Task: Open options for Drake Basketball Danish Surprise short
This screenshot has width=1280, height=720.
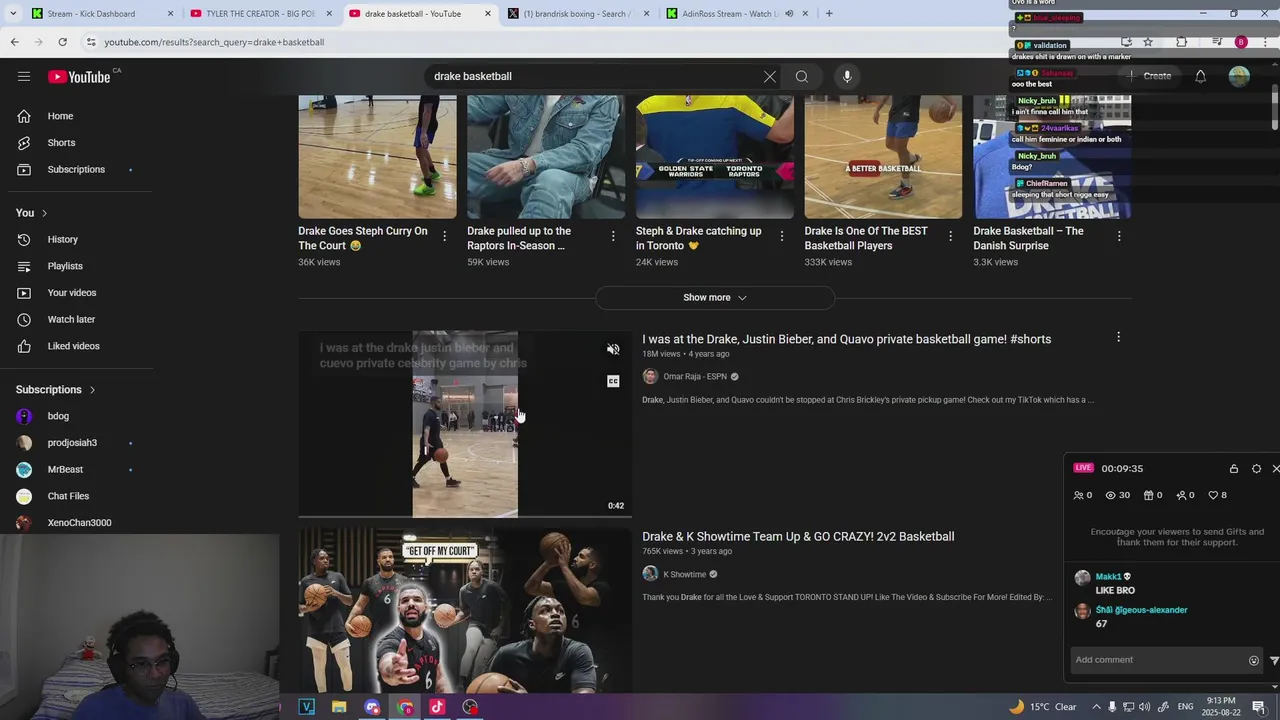Action: click(x=1119, y=236)
